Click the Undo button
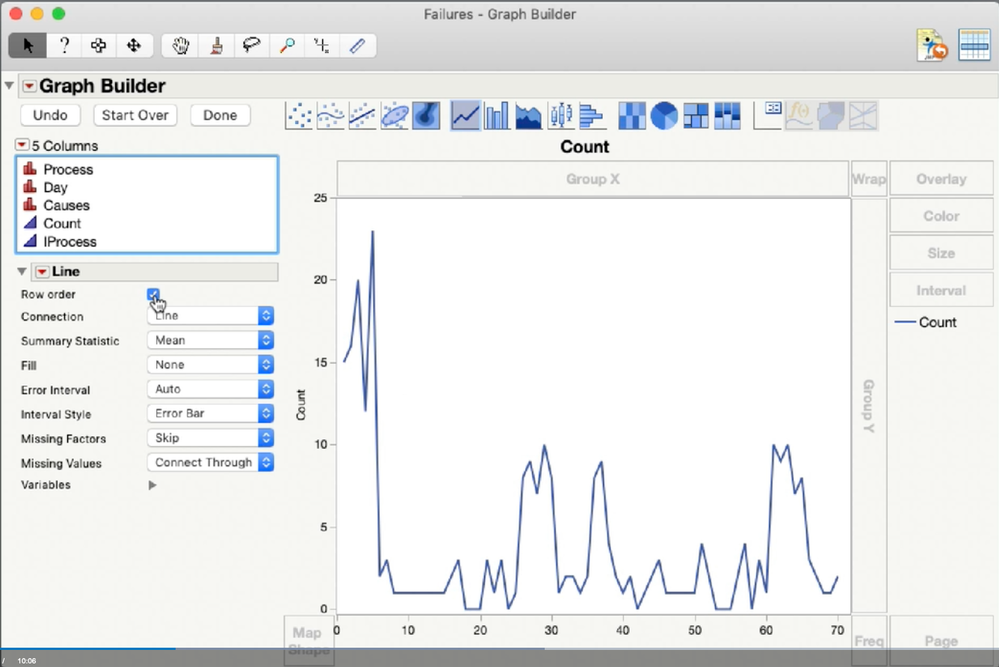 click(x=50, y=115)
